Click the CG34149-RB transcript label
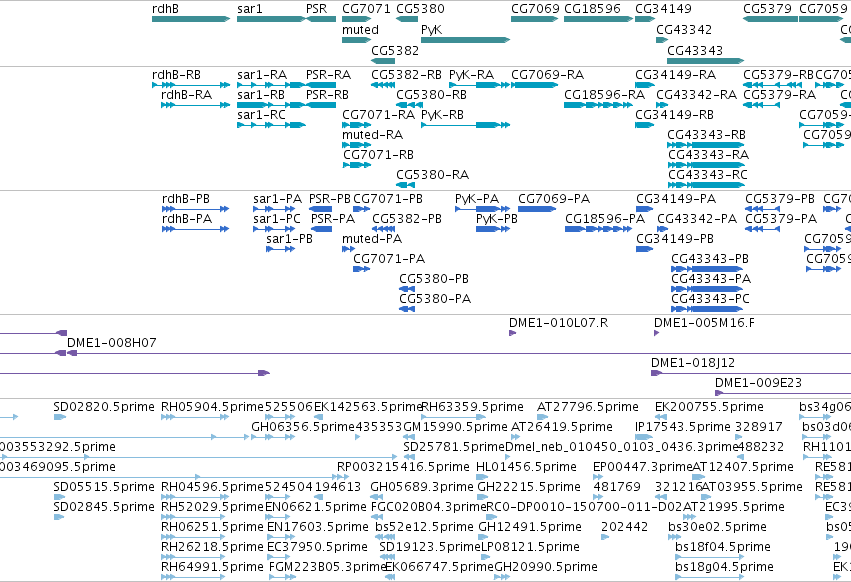The width and height of the screenshot is (851, 582). click(x=675, y=115)
